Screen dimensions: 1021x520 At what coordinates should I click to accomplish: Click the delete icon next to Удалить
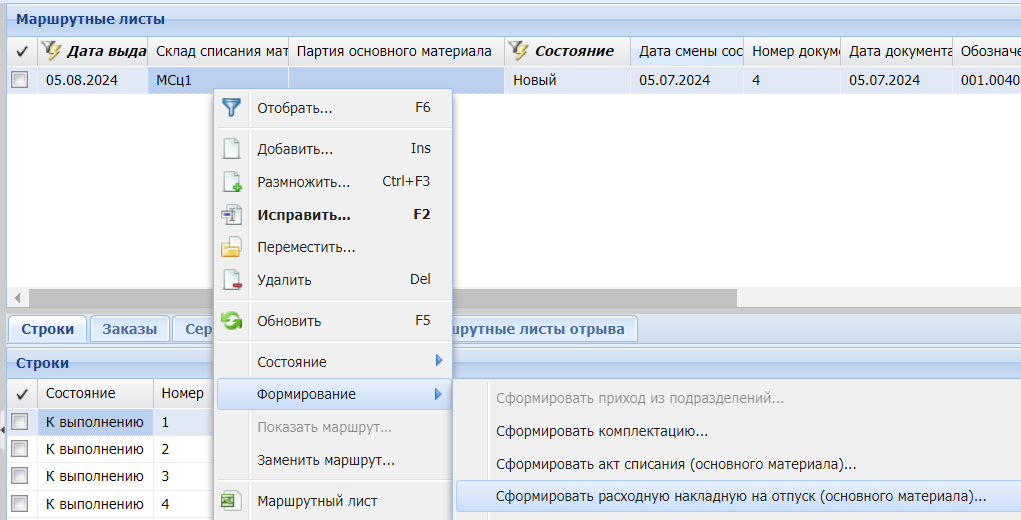[x=231, y=280]
